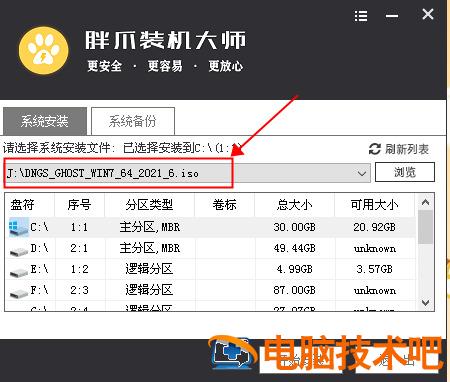Click the 总大小 column header

[x=294, y=204]
